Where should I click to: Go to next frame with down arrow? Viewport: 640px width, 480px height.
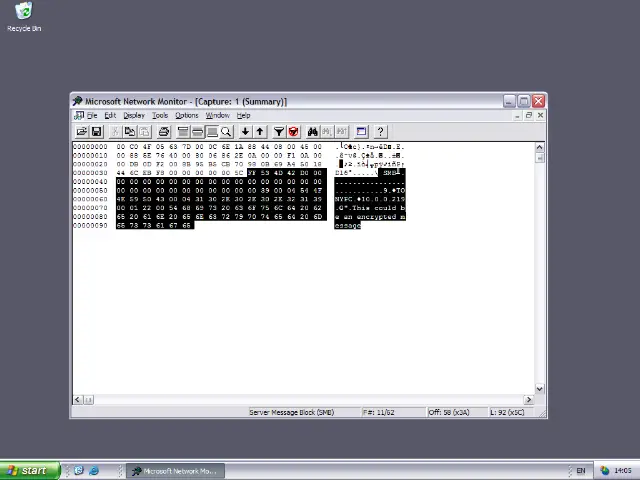(x=245, y=131)
